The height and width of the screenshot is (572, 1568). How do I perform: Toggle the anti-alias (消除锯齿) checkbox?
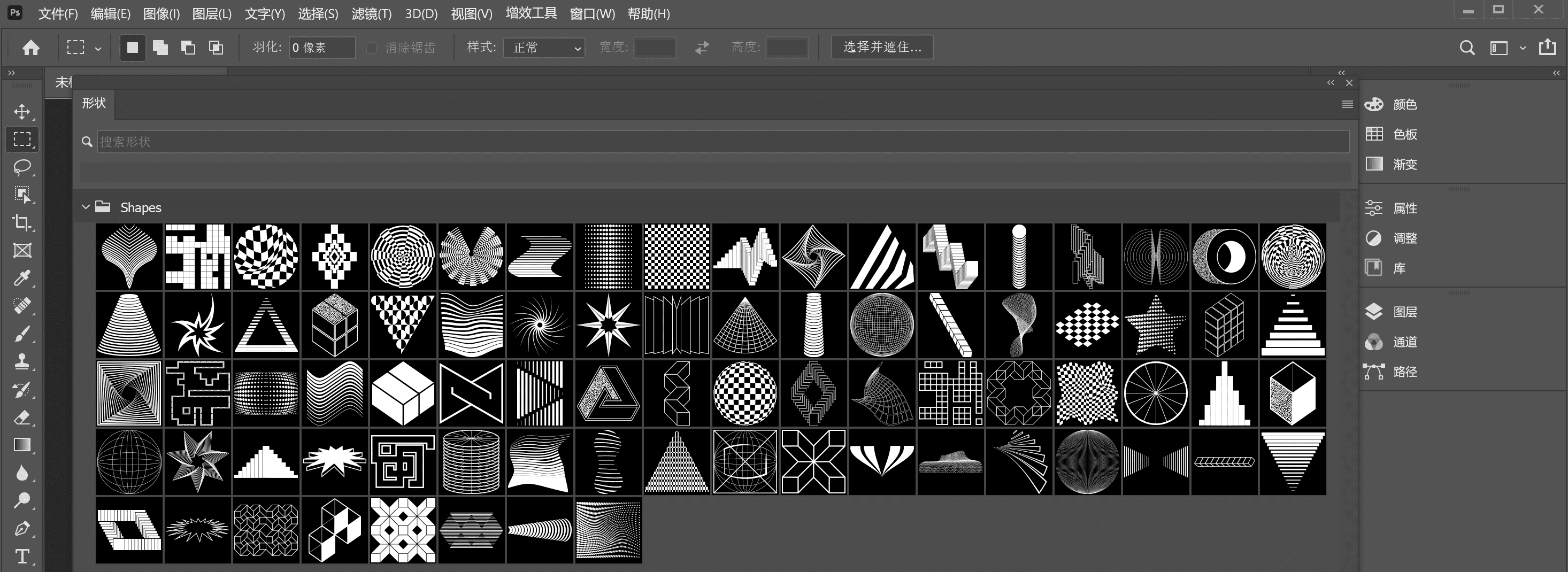coord(371,48)
